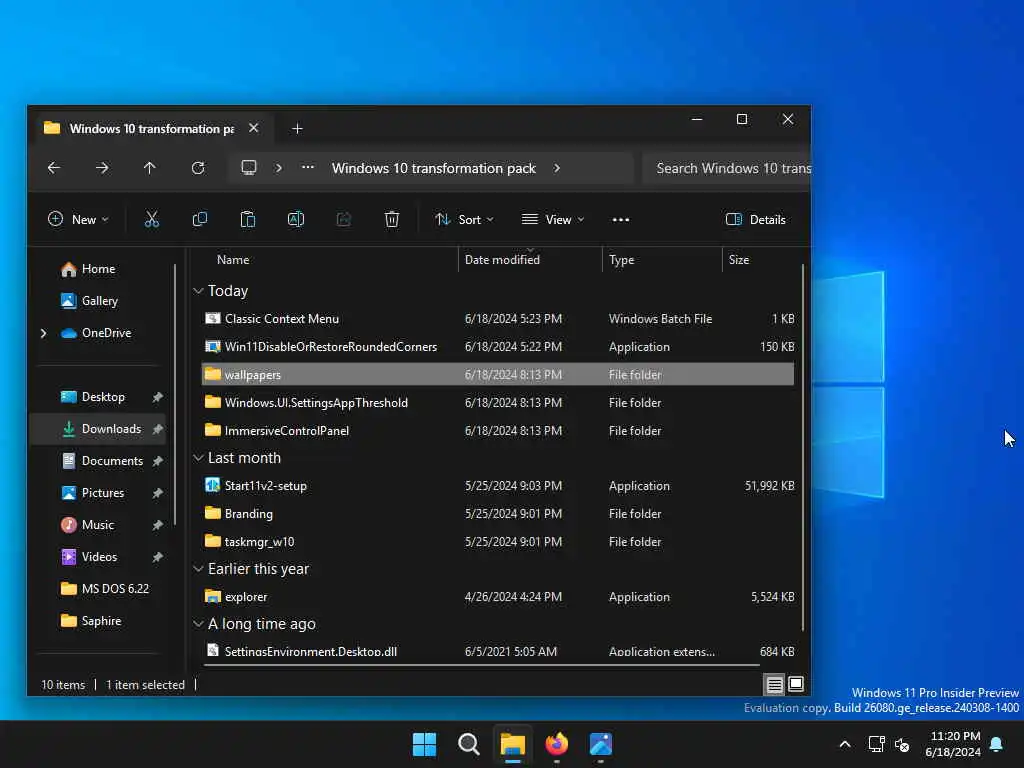Viewport: 1024px width, 768px height.
Task: Go back with the left arrow
Action: pos(54,168)
